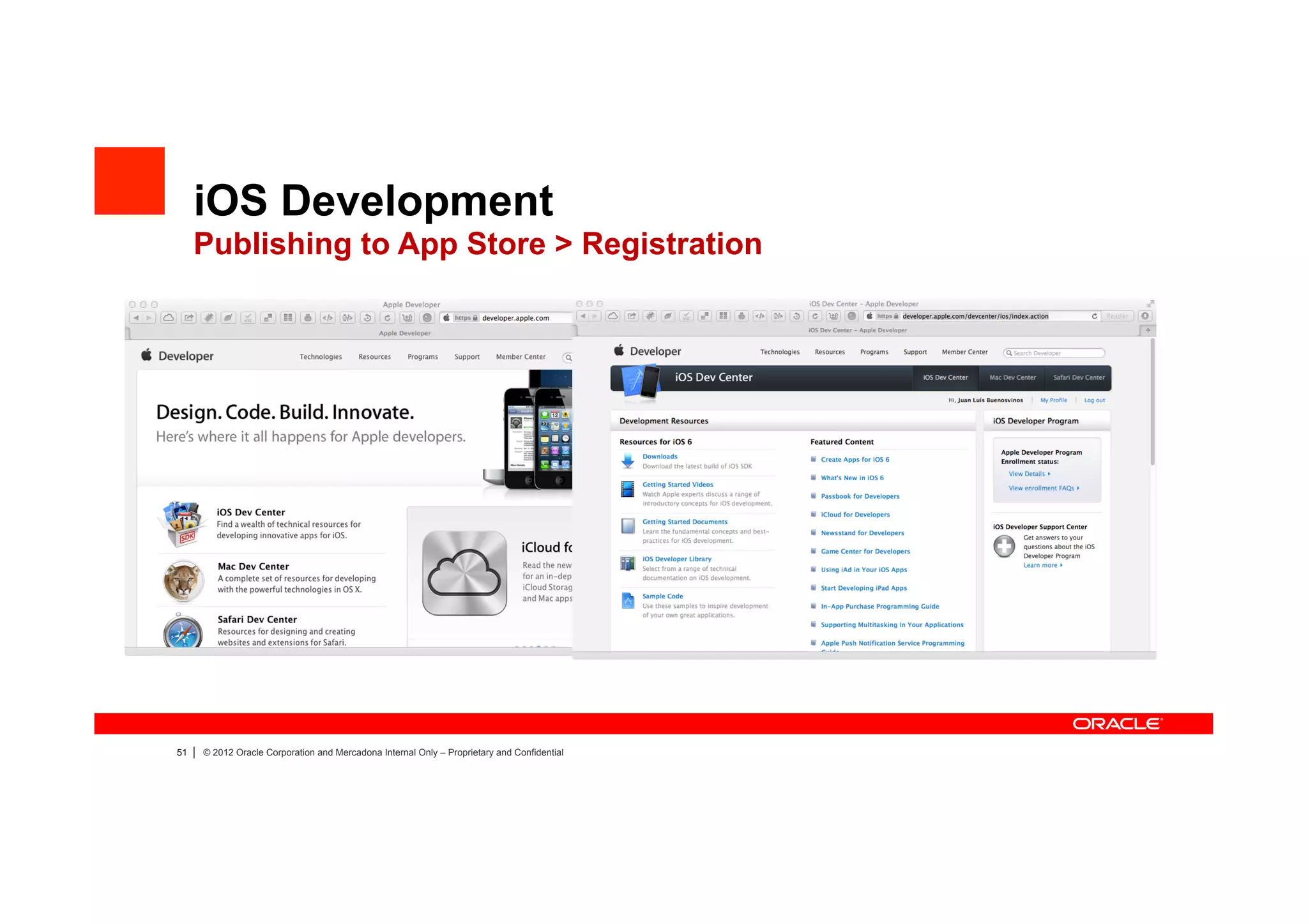Click the iOS Developer Support Center plus icon
This screenshot has height=924, width=1308.
tap(1004, 546)
